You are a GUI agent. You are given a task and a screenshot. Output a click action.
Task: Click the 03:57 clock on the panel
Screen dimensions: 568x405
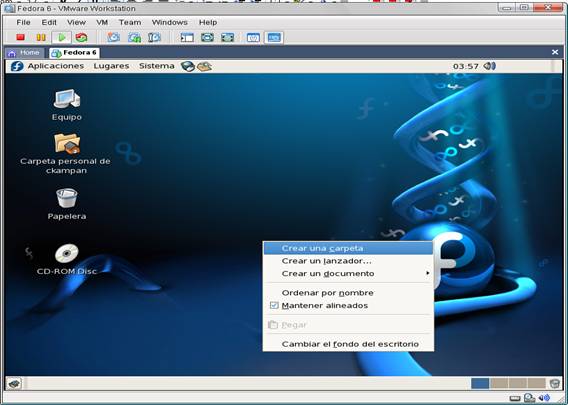[465, 66]
